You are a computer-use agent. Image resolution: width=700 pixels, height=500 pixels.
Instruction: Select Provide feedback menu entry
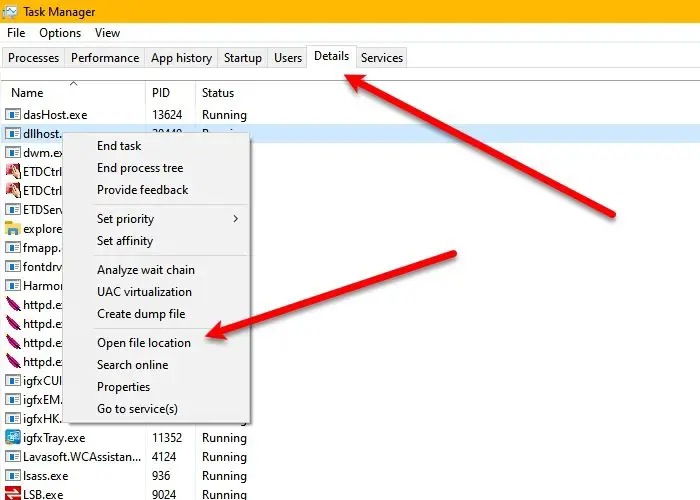tap(142, 190)
